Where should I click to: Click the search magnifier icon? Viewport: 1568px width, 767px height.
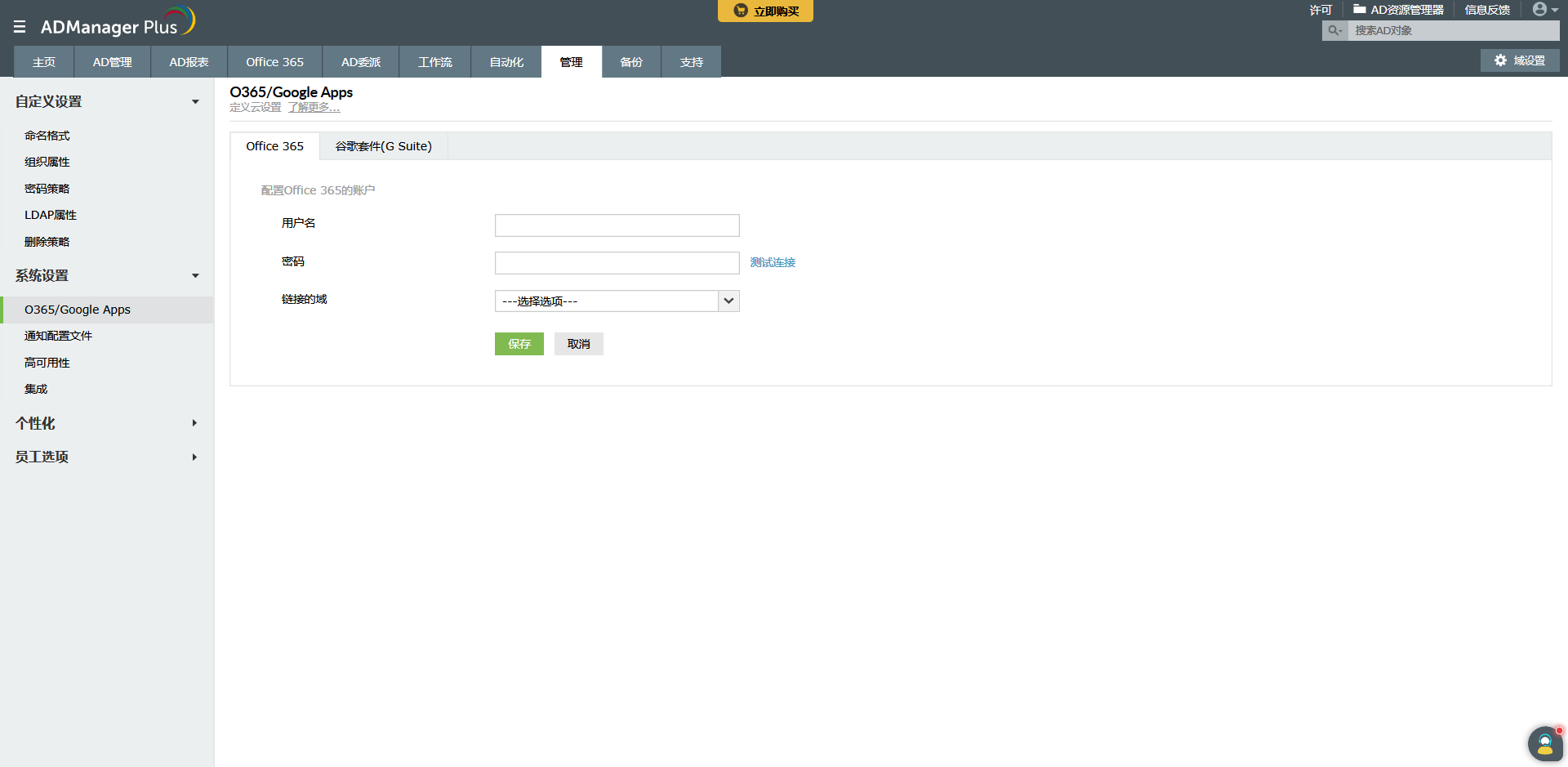1334,30
